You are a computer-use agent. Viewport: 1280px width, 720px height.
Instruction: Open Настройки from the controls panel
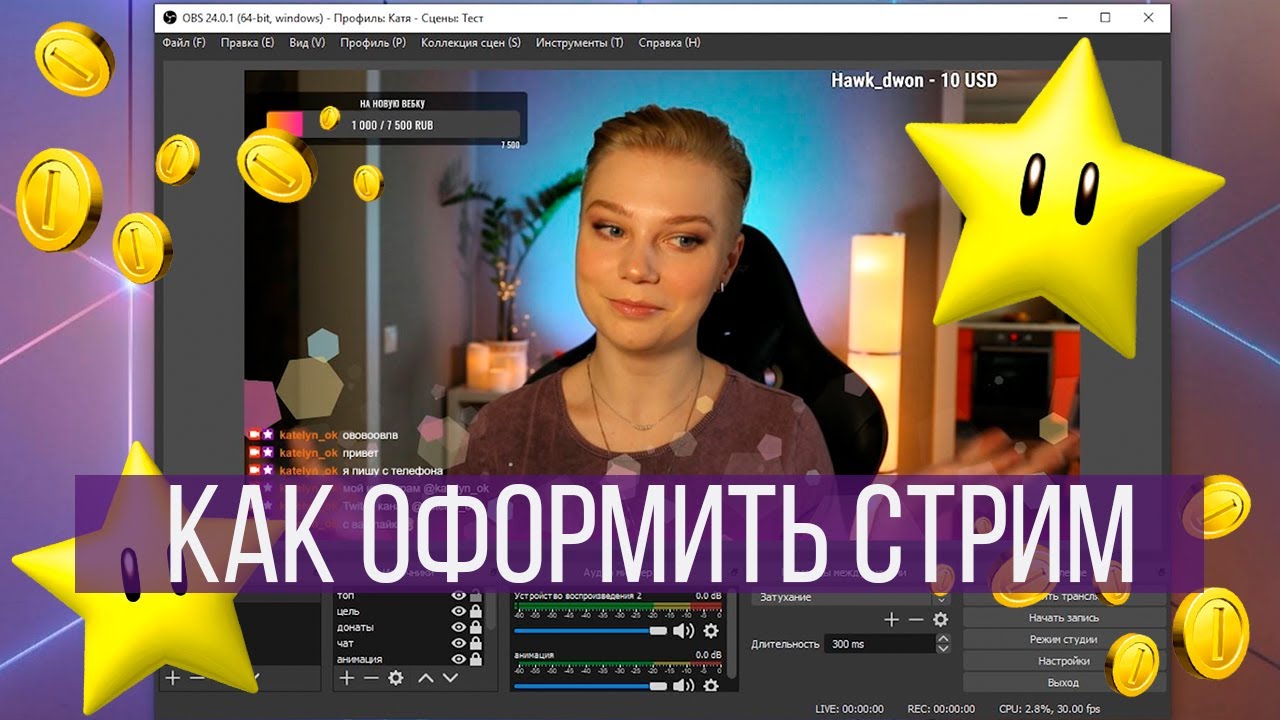(x=1064, y=661)
